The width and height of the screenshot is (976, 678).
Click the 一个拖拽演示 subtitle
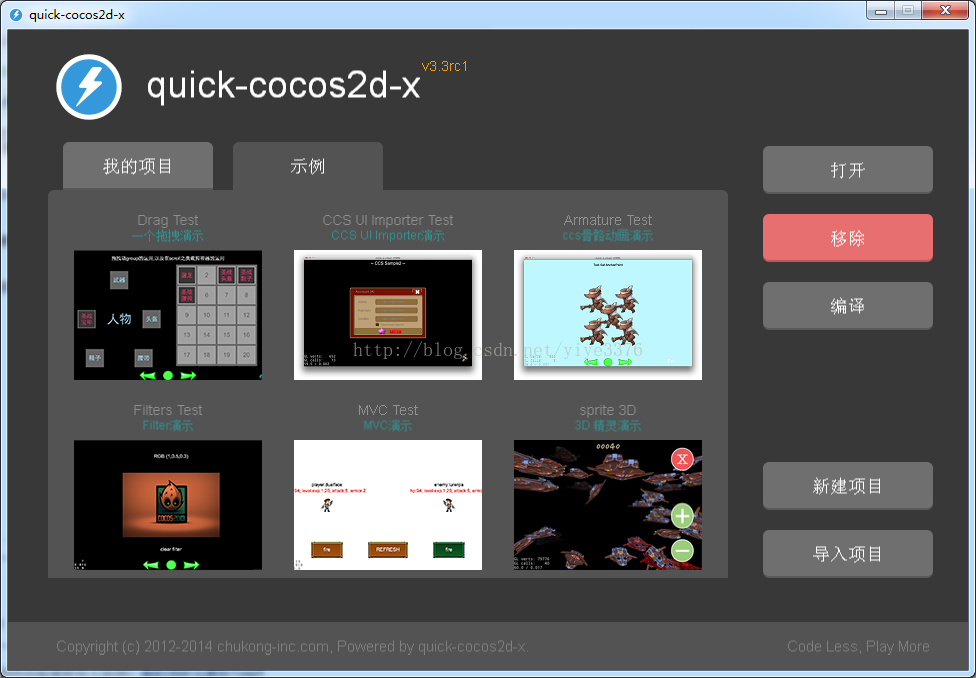point(168,236)
